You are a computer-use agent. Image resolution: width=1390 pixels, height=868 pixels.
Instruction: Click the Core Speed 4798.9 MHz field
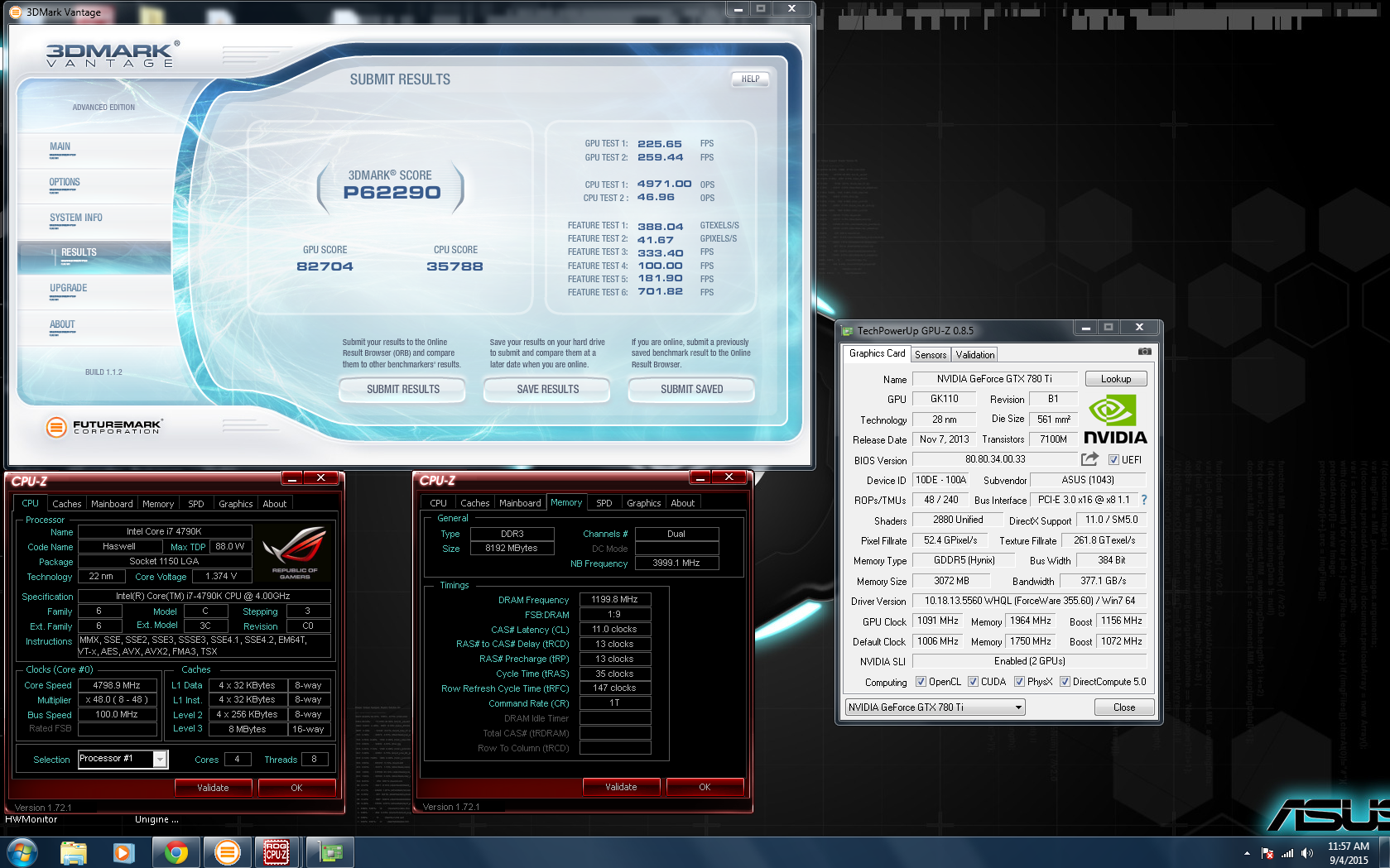tap(117, 685)
